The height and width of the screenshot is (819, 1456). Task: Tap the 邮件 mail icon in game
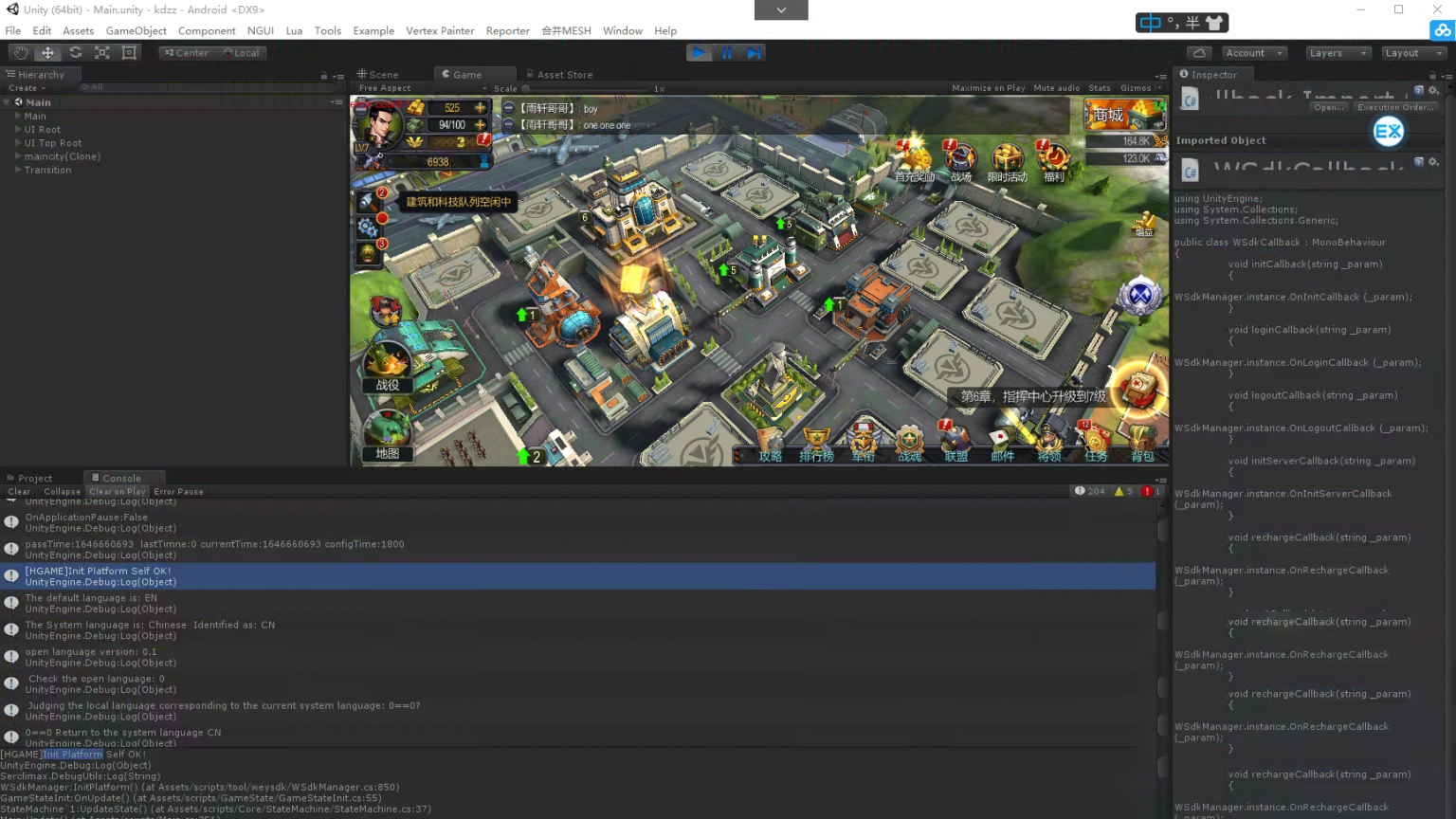(1003, 446)
